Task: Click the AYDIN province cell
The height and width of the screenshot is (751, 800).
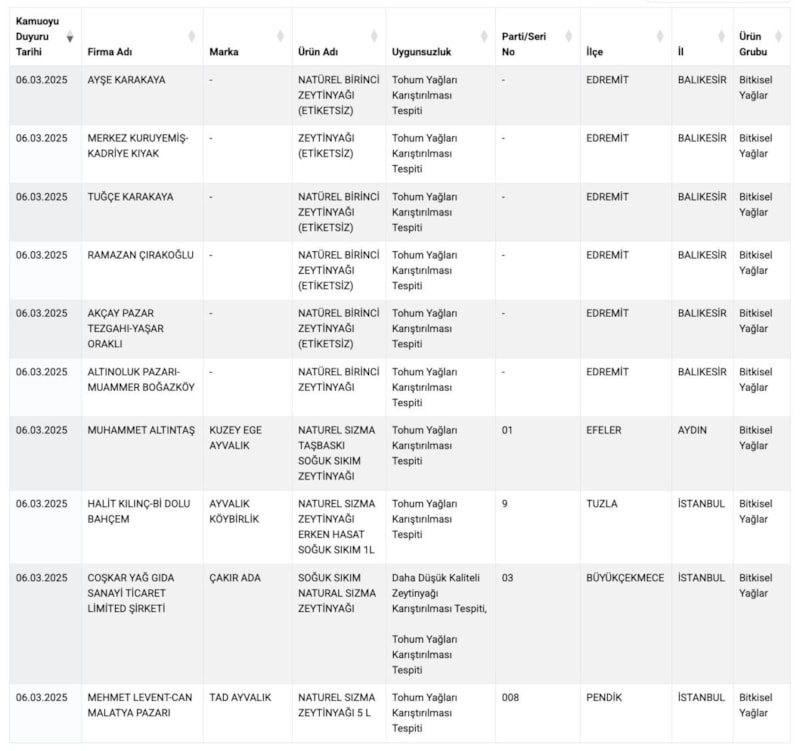Action: 692,430
